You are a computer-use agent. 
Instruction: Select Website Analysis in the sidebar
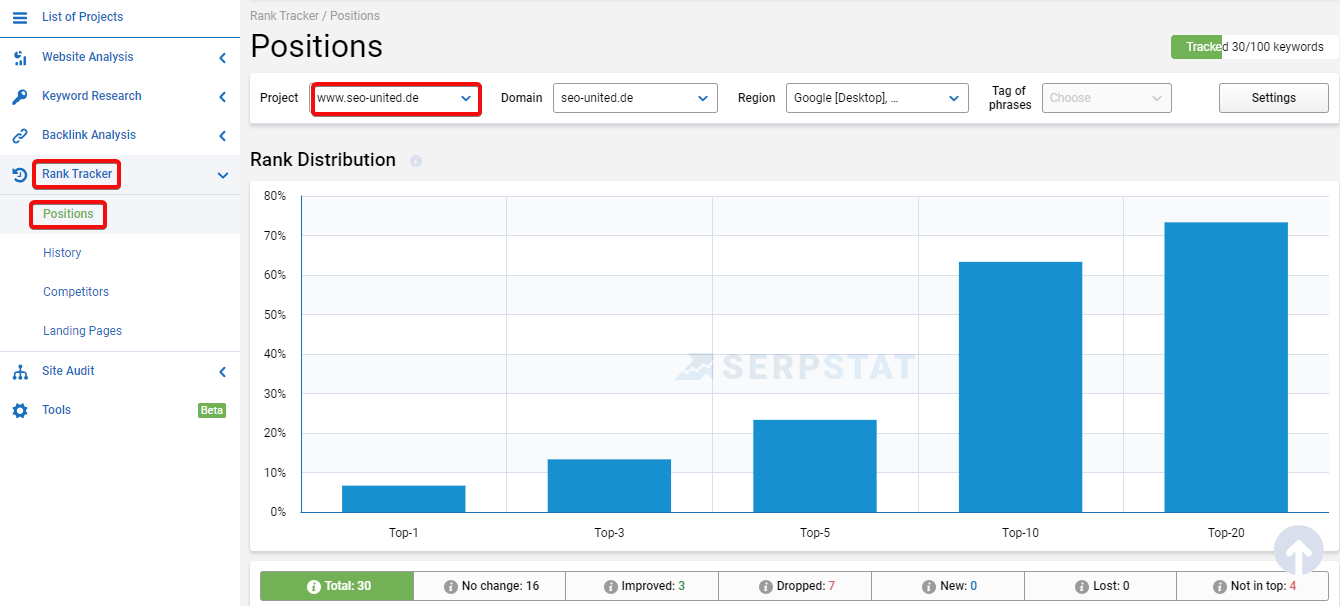pyautogui.click(x=87, y=57)
